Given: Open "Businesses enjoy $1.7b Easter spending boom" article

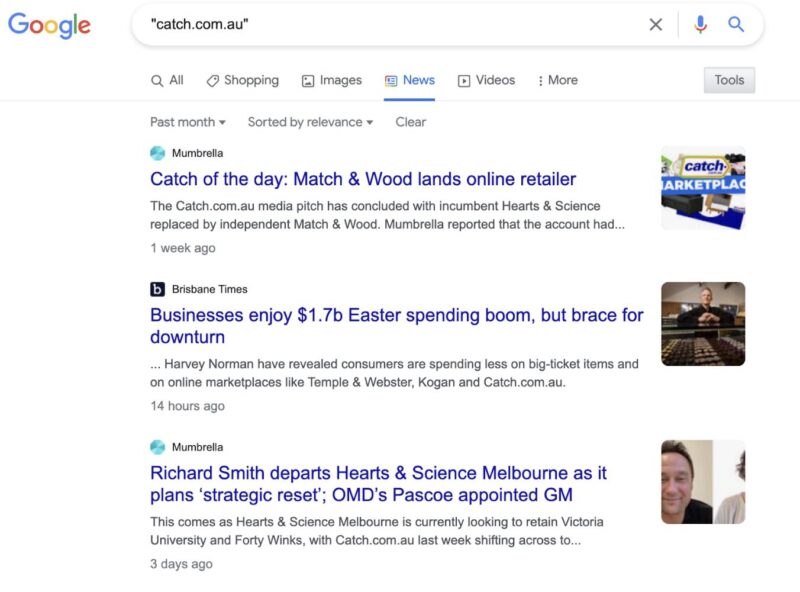Looking at the screenshot, I should pyautogui.click(x=396, y=326).
